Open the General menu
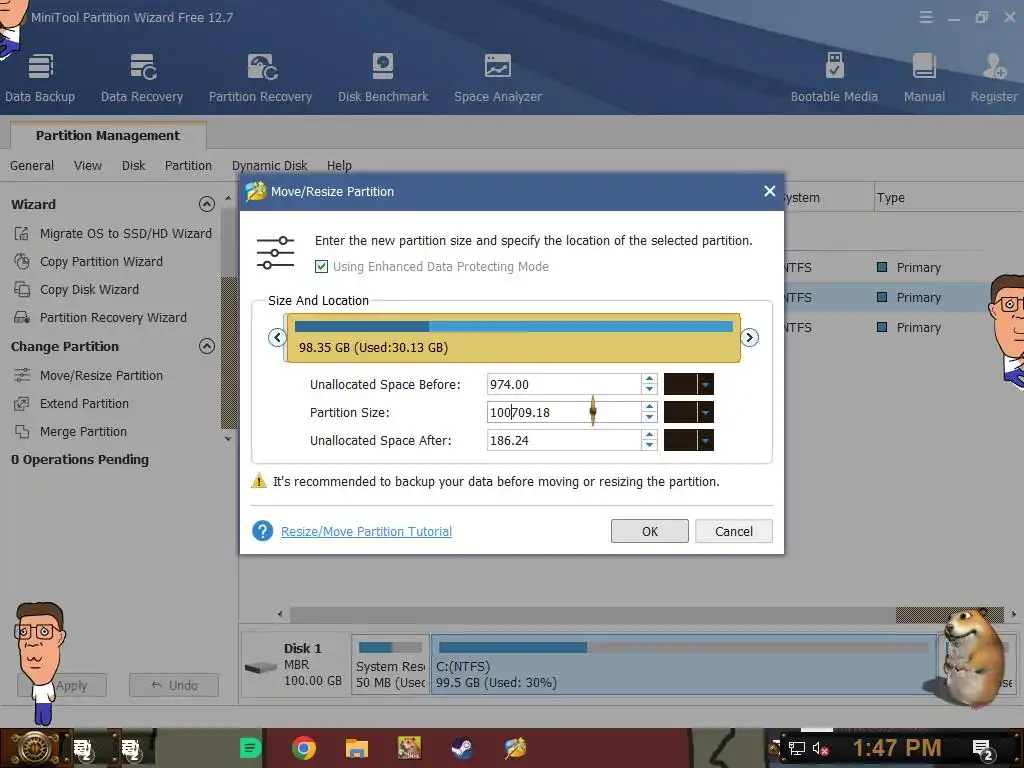Viewport: 1024px width, 768px height. [32, 165]
